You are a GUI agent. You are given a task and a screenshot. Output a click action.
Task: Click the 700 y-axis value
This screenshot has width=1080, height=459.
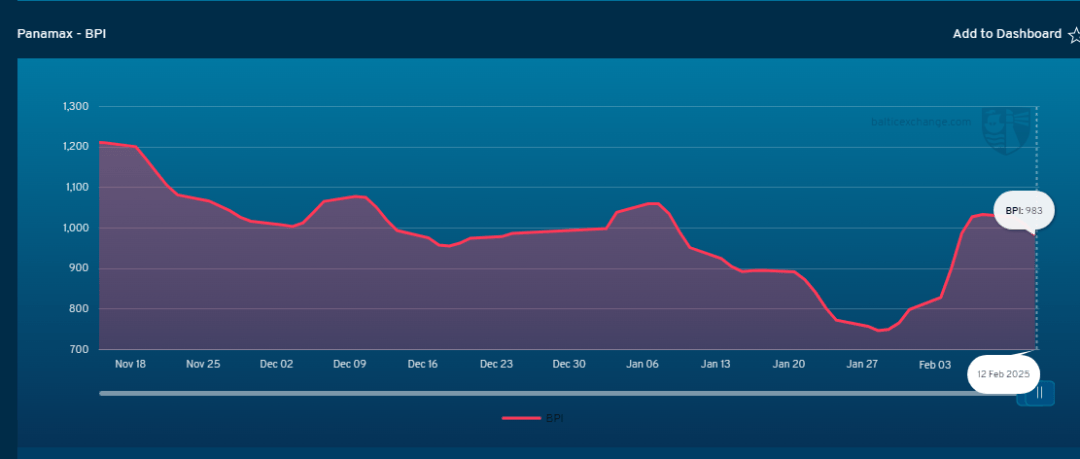[81, 349]
